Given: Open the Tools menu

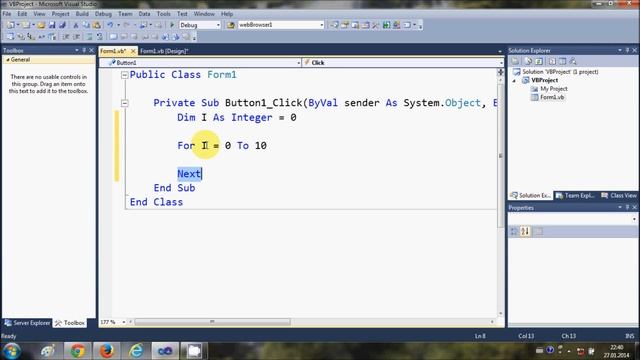Looking at the screenshot, I should (163, 14).
